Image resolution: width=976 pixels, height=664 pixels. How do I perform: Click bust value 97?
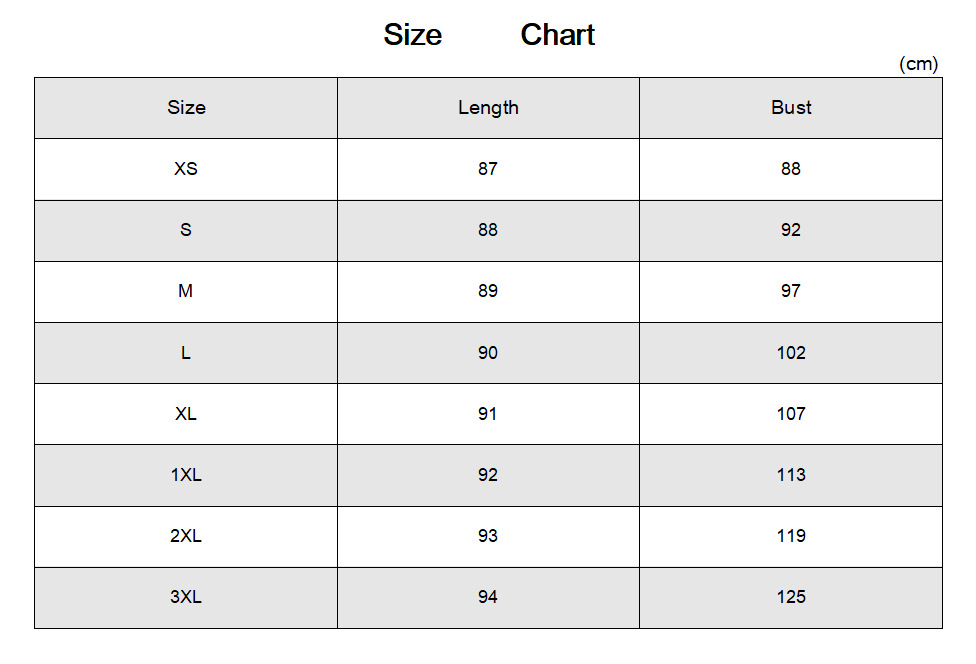[x=791, y=291]
